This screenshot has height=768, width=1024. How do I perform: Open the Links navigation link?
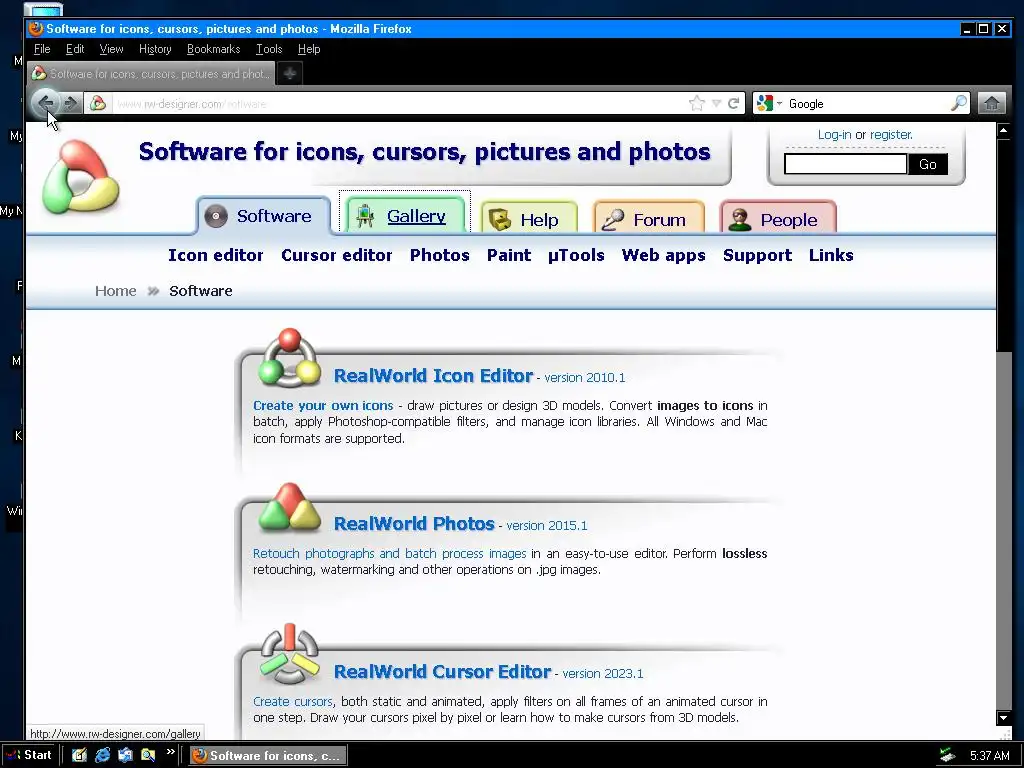click(831, 255)
